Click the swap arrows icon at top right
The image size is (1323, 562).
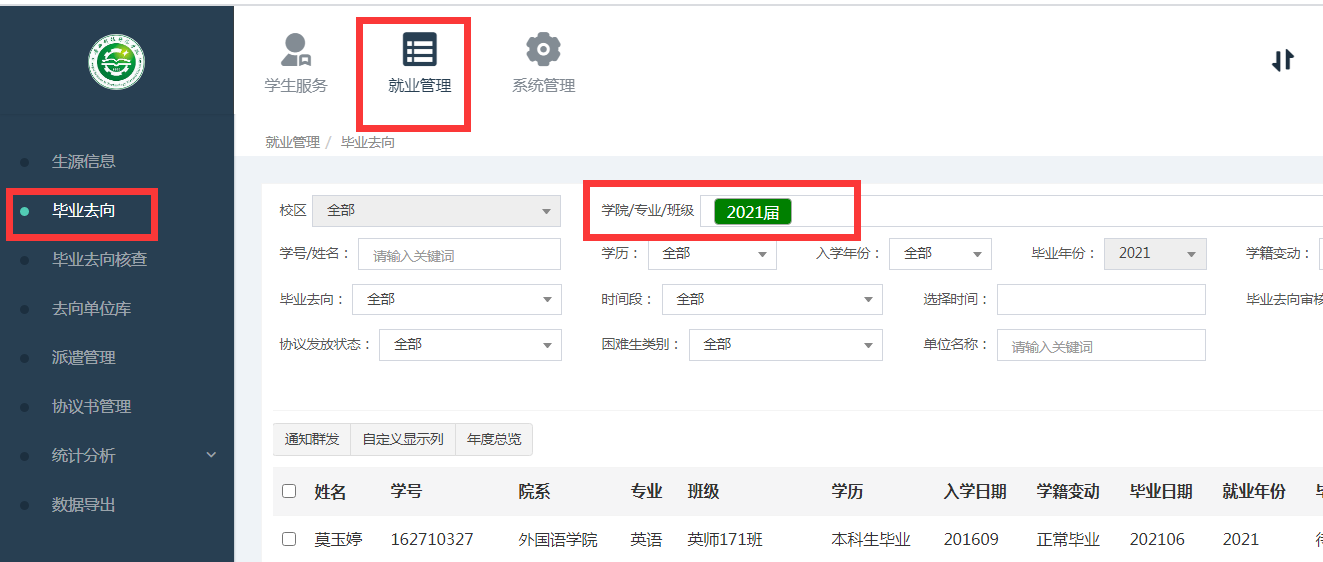(1282, 61)
